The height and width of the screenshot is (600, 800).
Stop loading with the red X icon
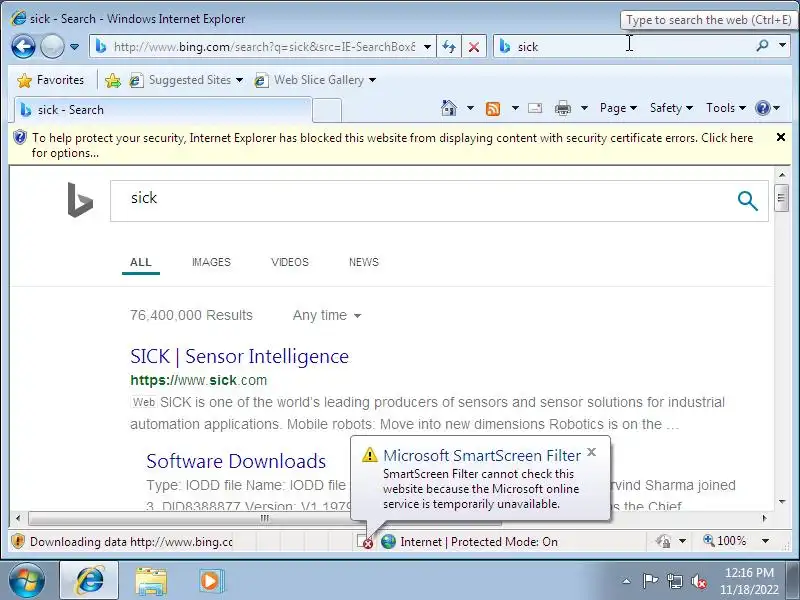(x=474, y=47)
